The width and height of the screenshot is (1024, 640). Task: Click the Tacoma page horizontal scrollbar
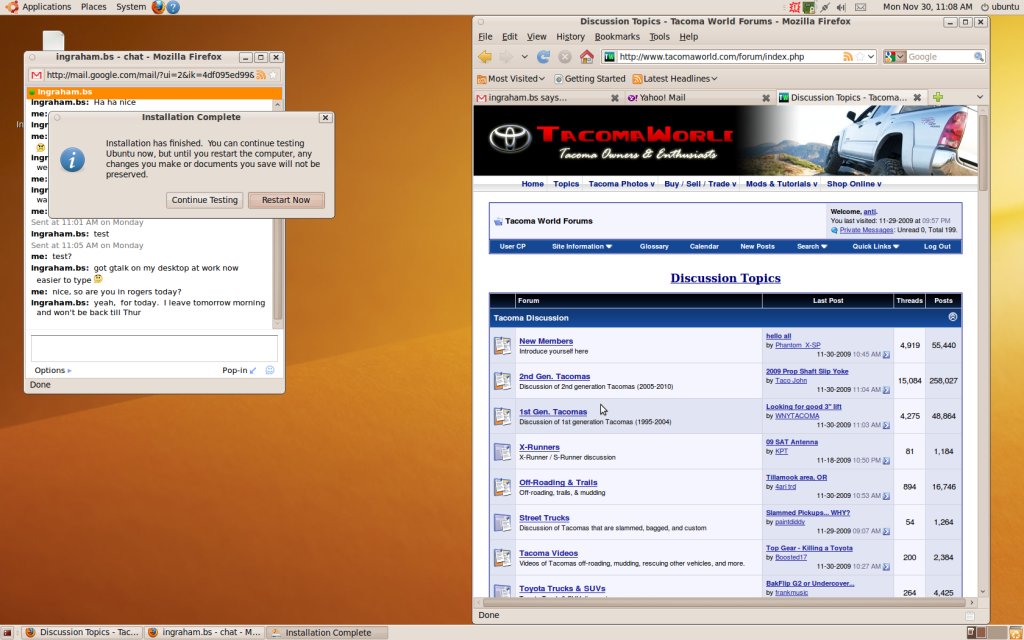coord(724,602)
